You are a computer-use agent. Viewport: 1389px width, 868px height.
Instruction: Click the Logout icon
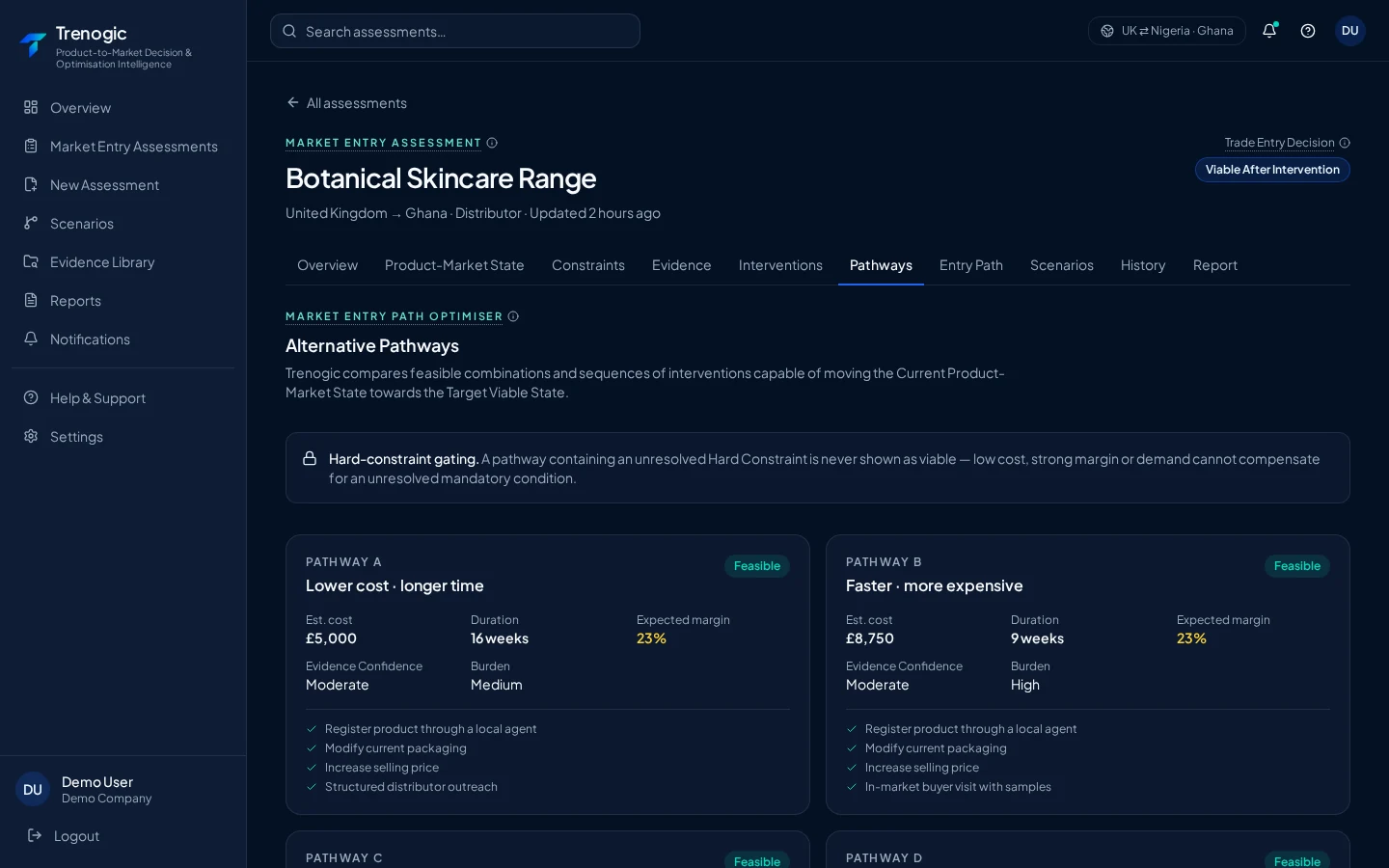(x=35, y=835)
